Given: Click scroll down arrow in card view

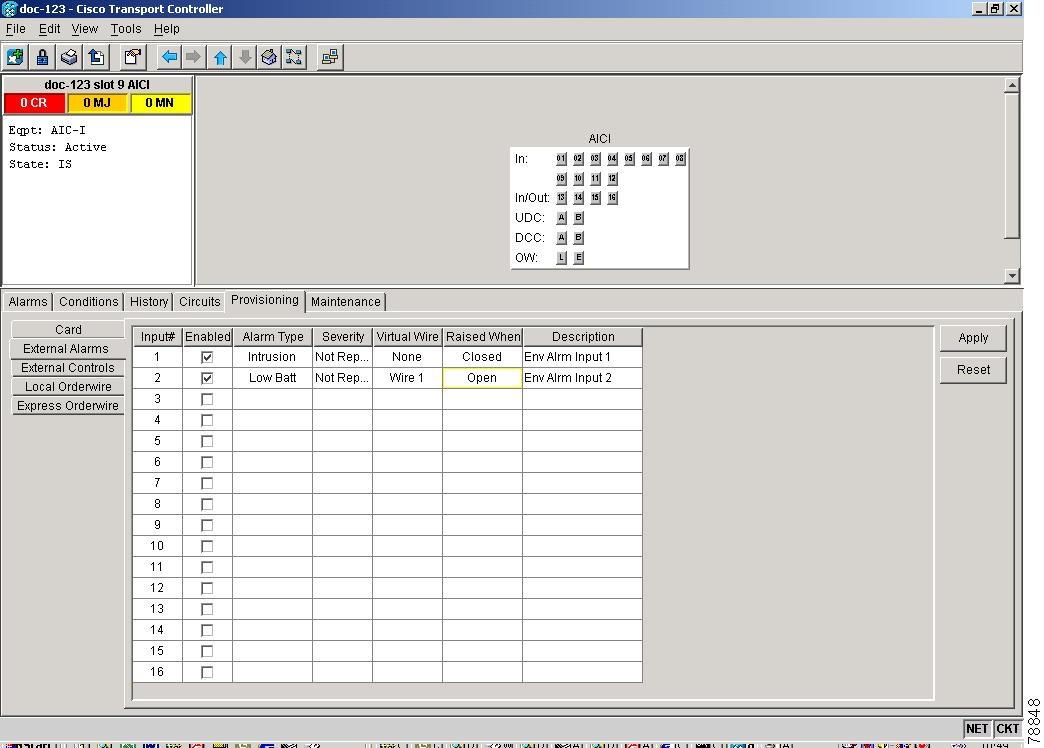Looking at the screenshot, I should point(1012,275).
